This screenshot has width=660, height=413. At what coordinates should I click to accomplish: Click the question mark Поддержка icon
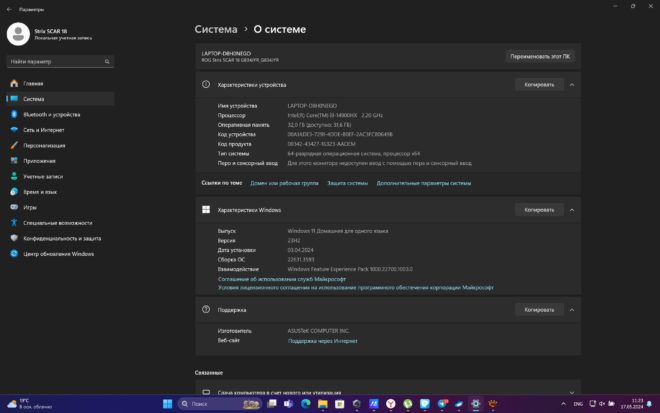206,310
